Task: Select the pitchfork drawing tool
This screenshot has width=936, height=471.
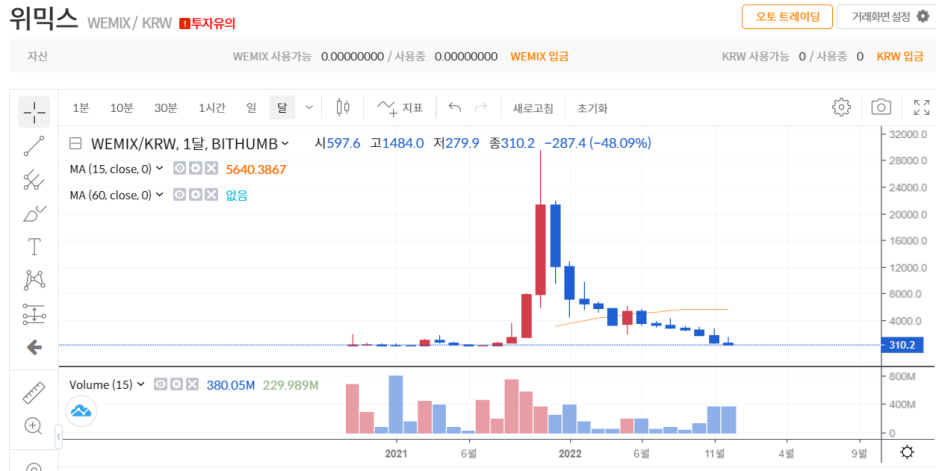Action: [x=34, y=180]
